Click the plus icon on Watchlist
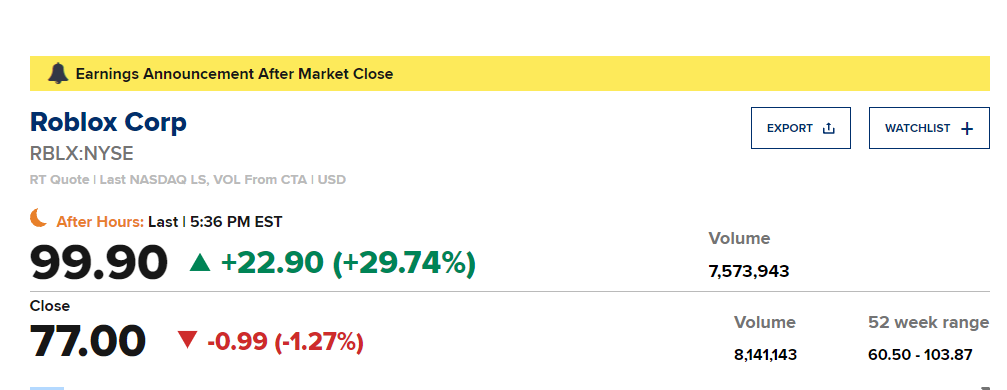The height and width of the screenshot is (390, 1007). 967,129
